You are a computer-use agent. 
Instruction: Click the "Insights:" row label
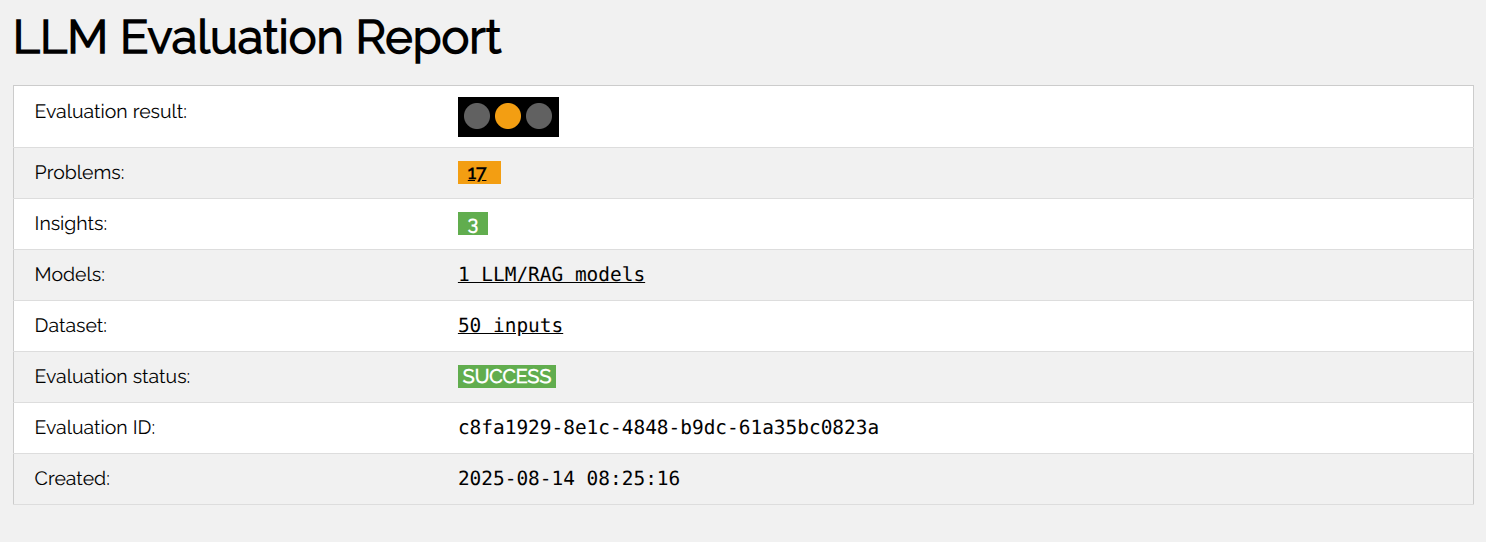[x=71, y=224]
